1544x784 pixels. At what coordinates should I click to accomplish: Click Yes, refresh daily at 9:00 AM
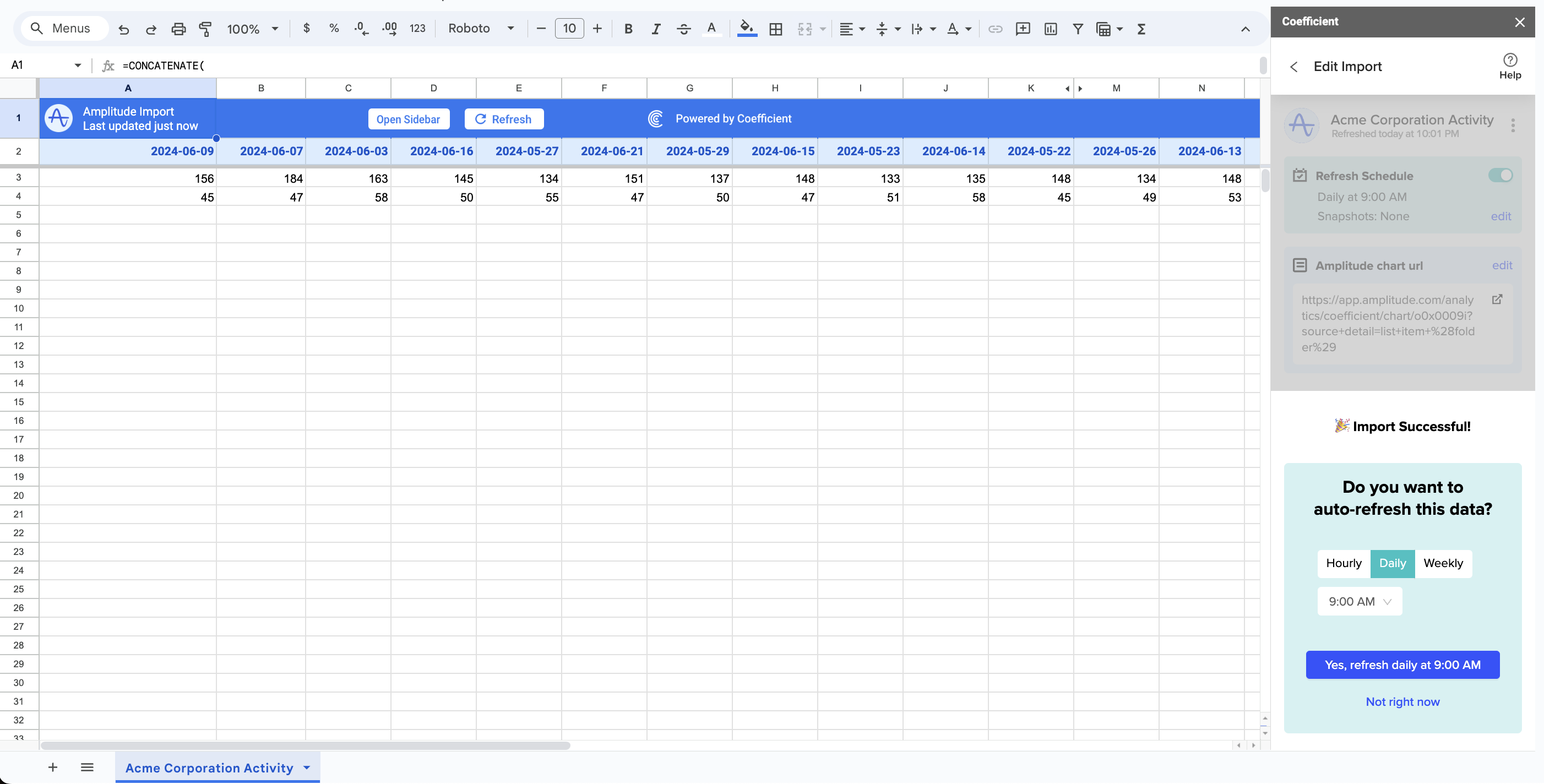1402,665
